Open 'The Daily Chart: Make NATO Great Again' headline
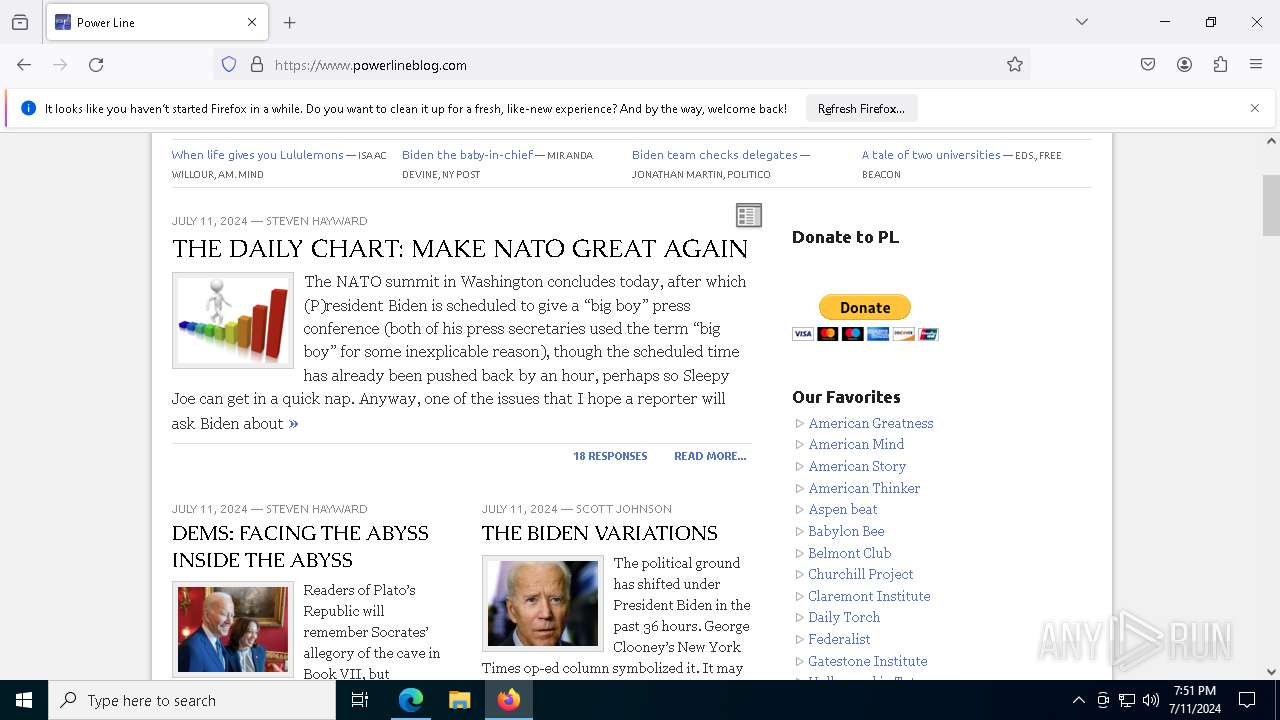1280x720 pixels. click(460, 248)
